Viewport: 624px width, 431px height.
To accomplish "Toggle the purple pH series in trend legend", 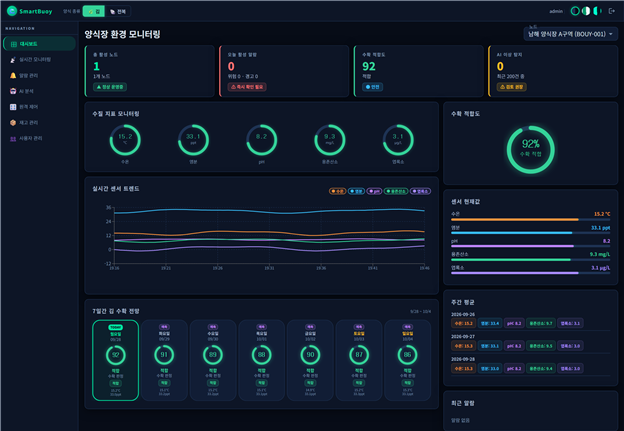I will tap(374, 191).
